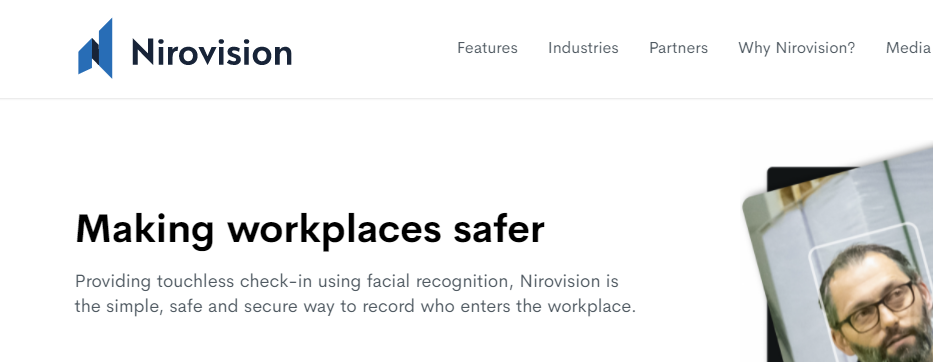933x362 pixels.
Task: Click the paragraph starting 'Providing touchless check-in'
Action: click(355, 294)
